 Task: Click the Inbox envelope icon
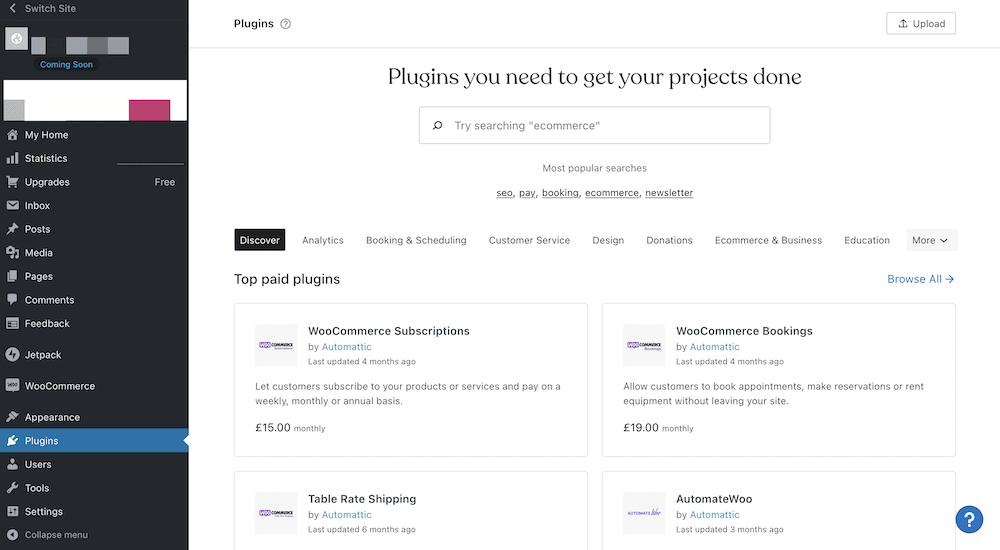click(x=12, y=205)
